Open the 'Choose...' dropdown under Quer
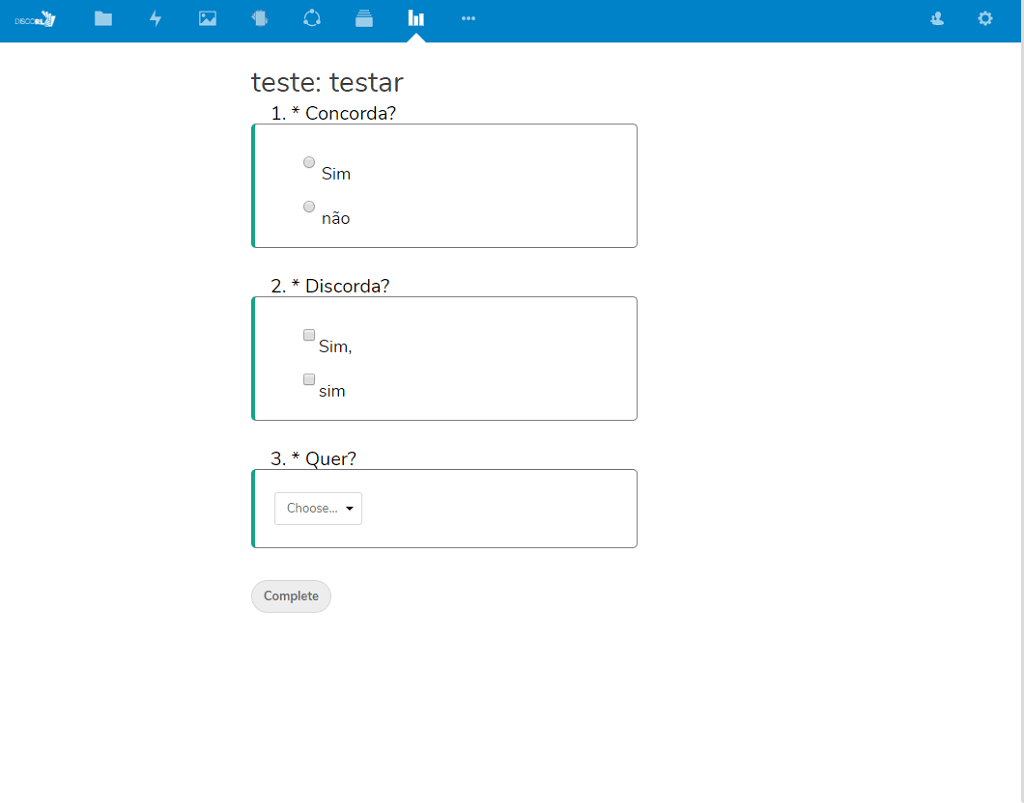 pyautogui.click(x=318, y=508)
